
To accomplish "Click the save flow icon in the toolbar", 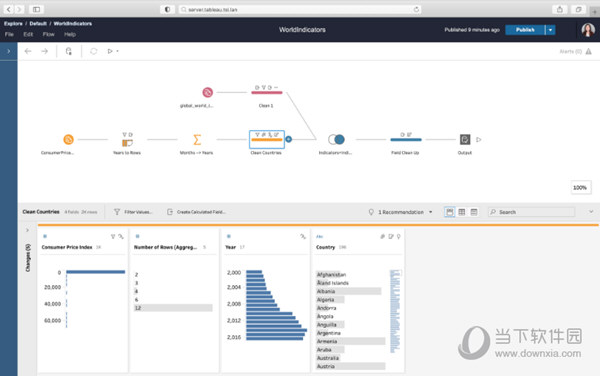I will (68, 51).
